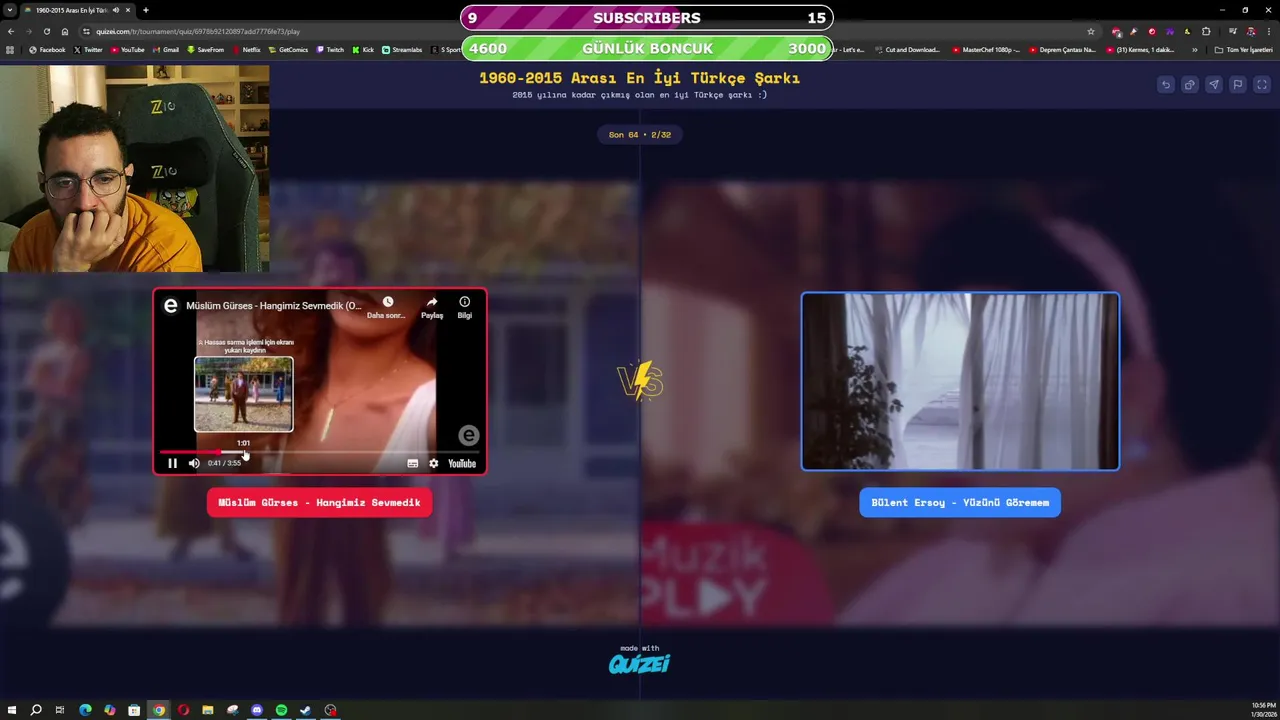Open Task View on taskbar
Screen dimensions: 1280x720
[60, 710]
